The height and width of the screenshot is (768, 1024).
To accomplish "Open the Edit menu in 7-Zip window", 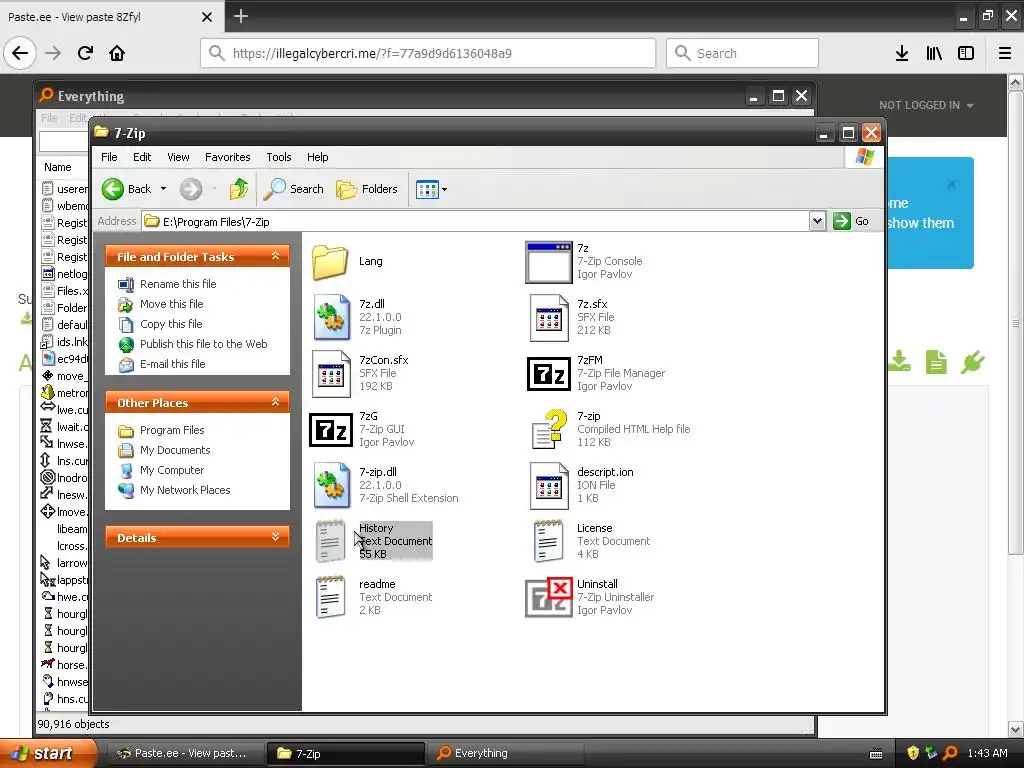I will (142, 157).
